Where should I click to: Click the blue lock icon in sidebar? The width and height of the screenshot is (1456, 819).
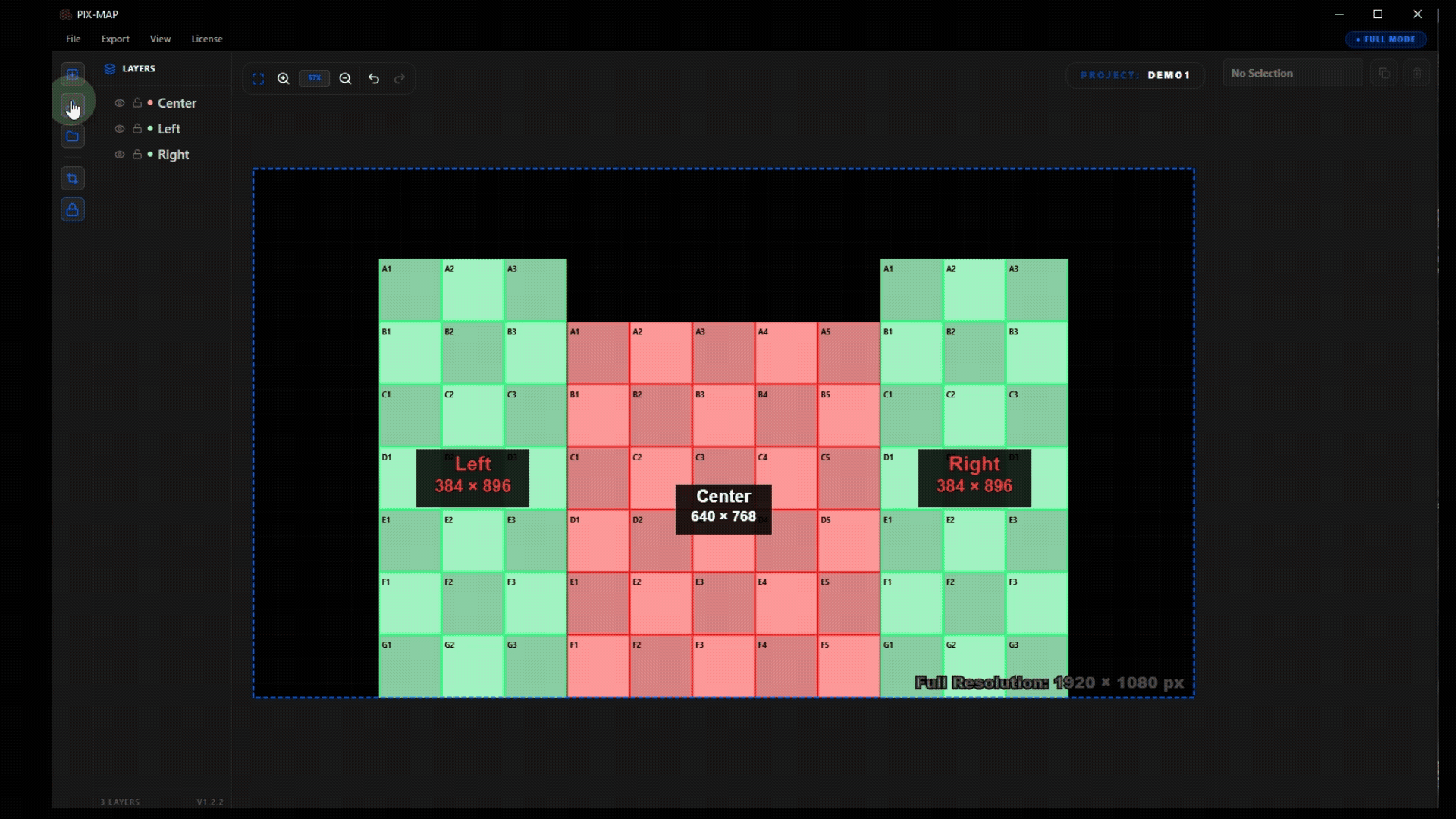pos(72,210)
